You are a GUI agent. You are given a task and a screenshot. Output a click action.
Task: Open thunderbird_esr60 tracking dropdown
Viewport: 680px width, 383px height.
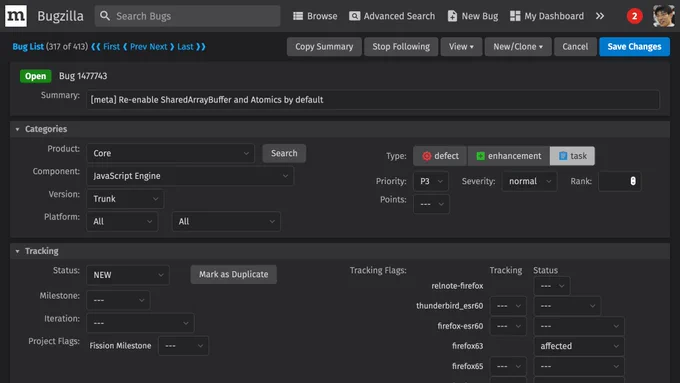coord(508,306)
